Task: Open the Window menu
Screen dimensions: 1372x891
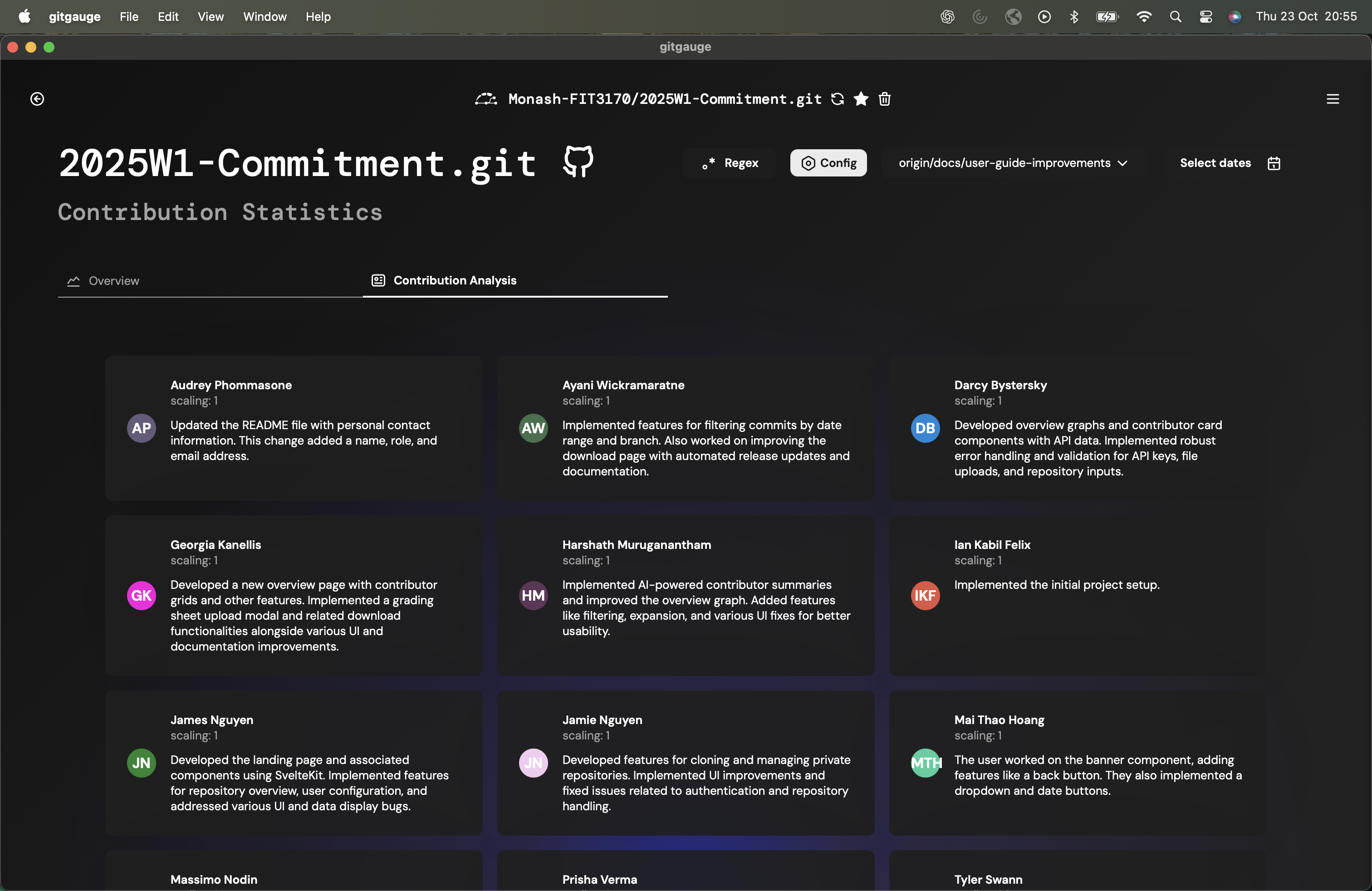Action: pos(265,17)
